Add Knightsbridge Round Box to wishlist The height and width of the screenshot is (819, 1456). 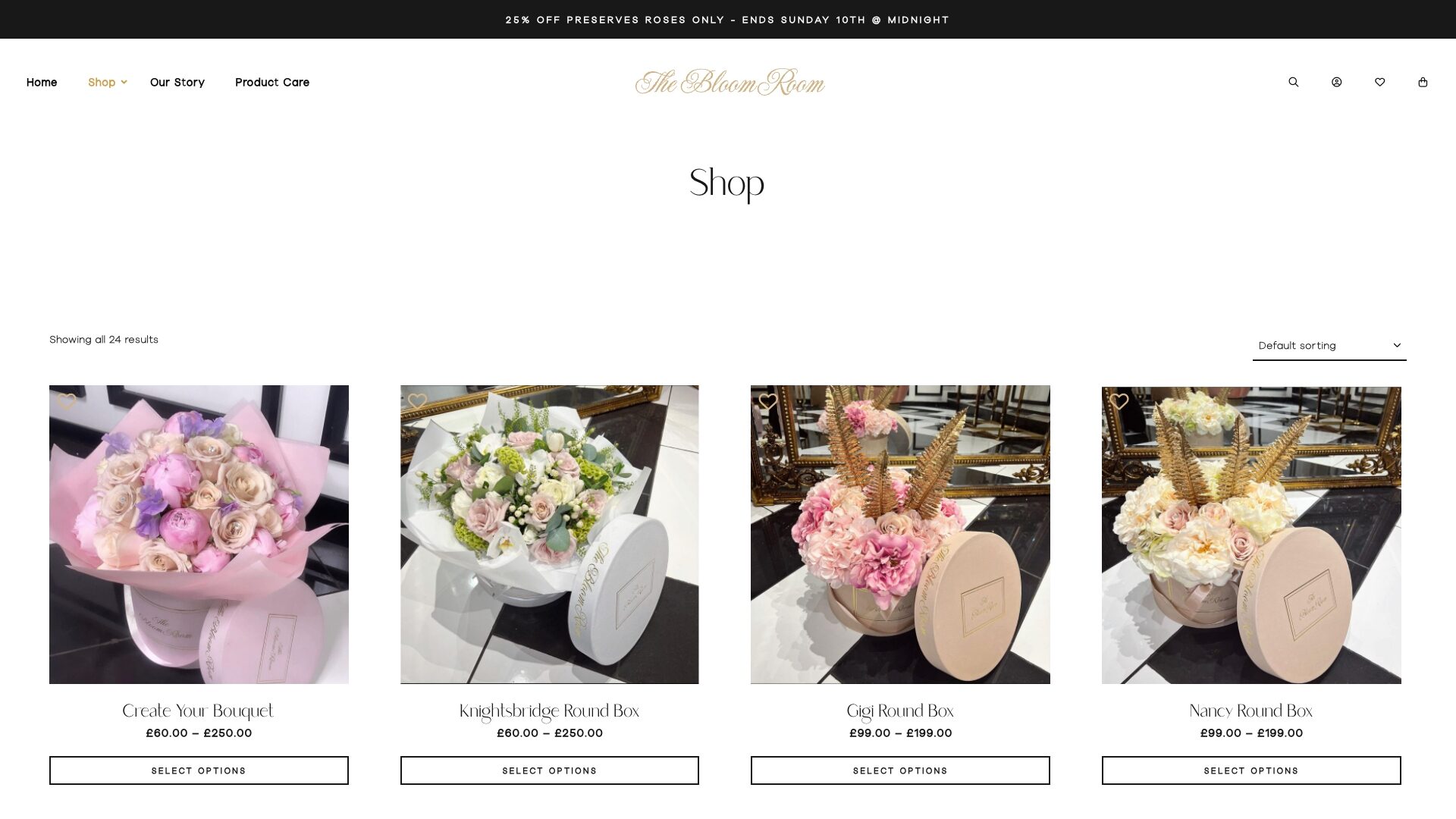click(x=417, y=401)
